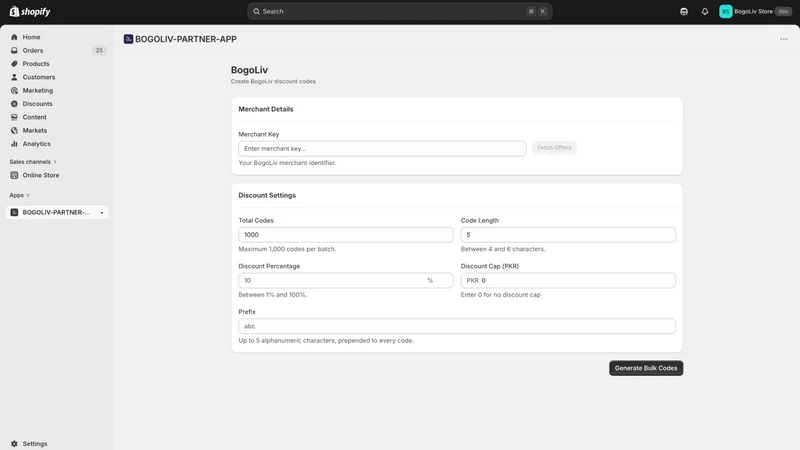Expand the Apps section
Viewport: 800px width, 450px height.
click(x=19, y=195)
